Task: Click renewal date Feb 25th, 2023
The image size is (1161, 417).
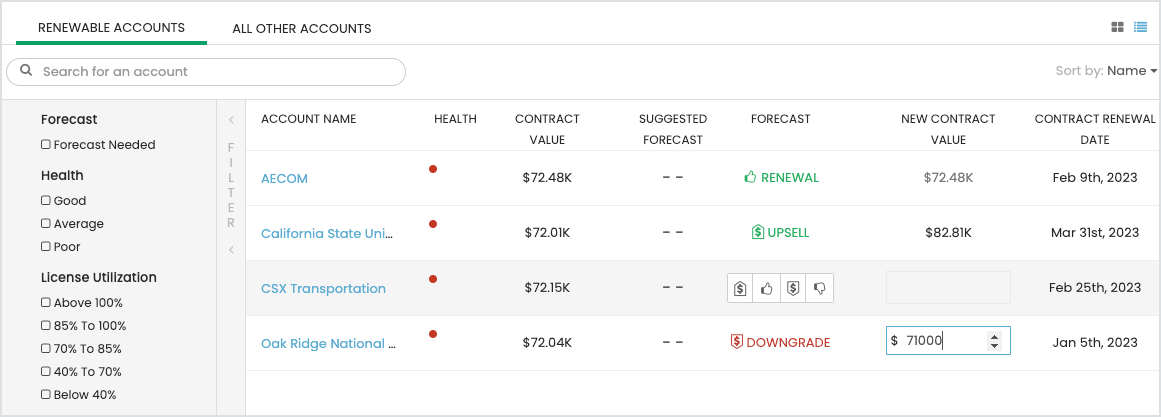Action: pyautogui.click(x=1095, y=287)
